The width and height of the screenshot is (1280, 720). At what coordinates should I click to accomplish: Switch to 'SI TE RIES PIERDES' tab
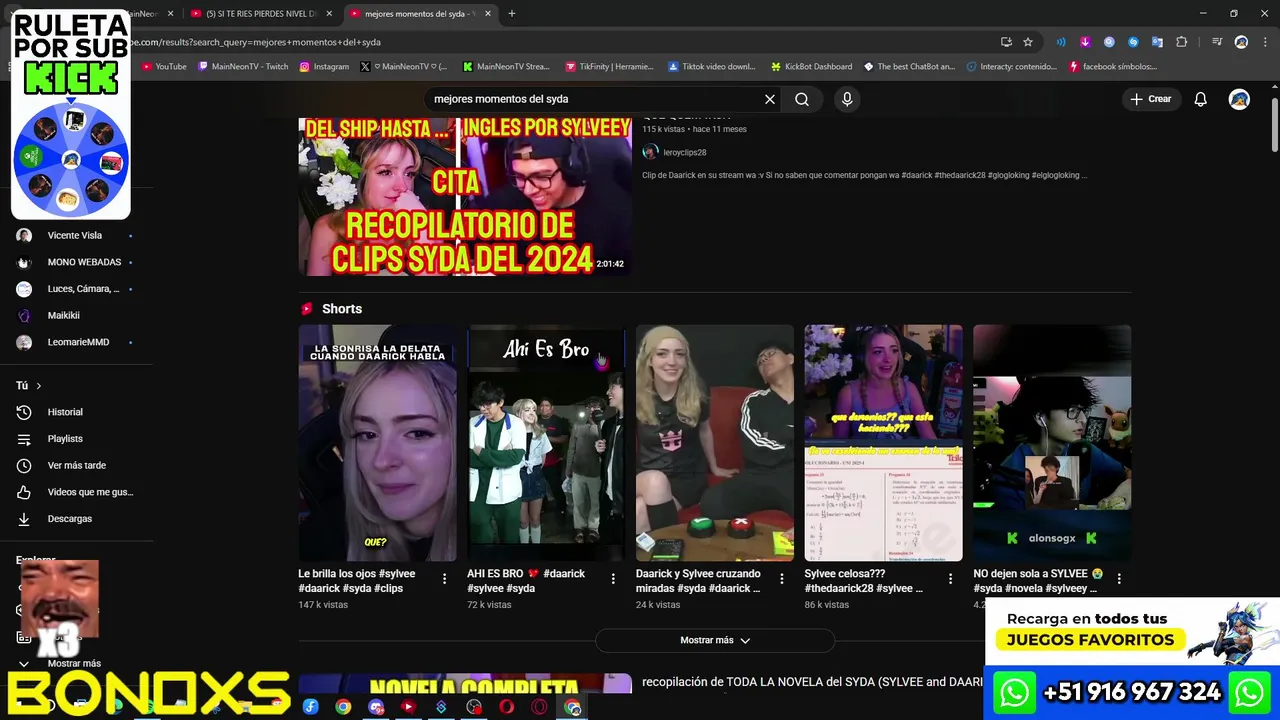coord(260,14)
